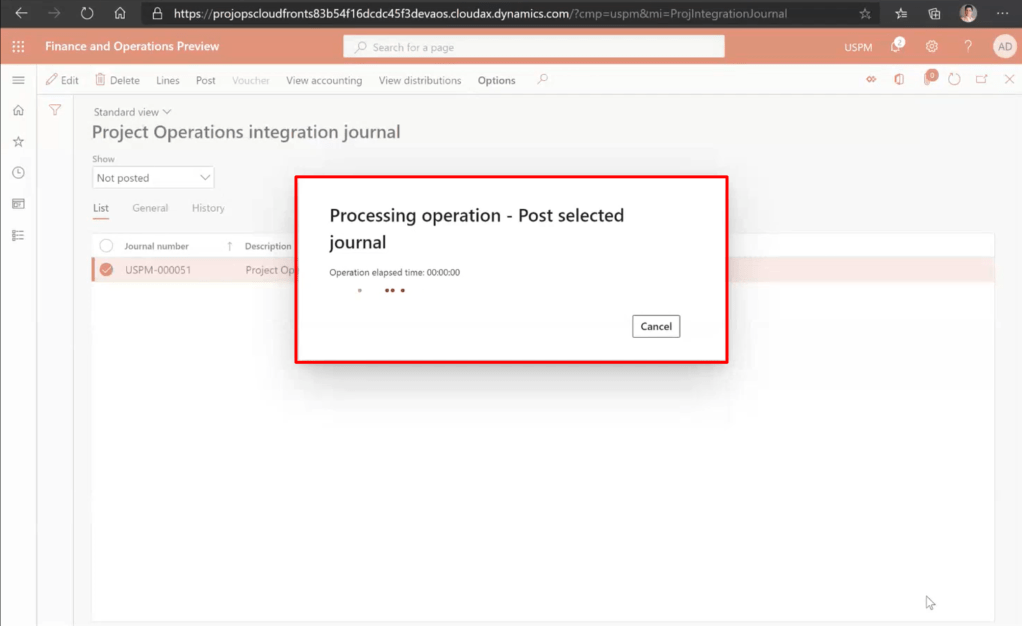Screen dimensions: 1022x626
Task: Click the Home icon in sidebar
Action: (x=18, y=111)
